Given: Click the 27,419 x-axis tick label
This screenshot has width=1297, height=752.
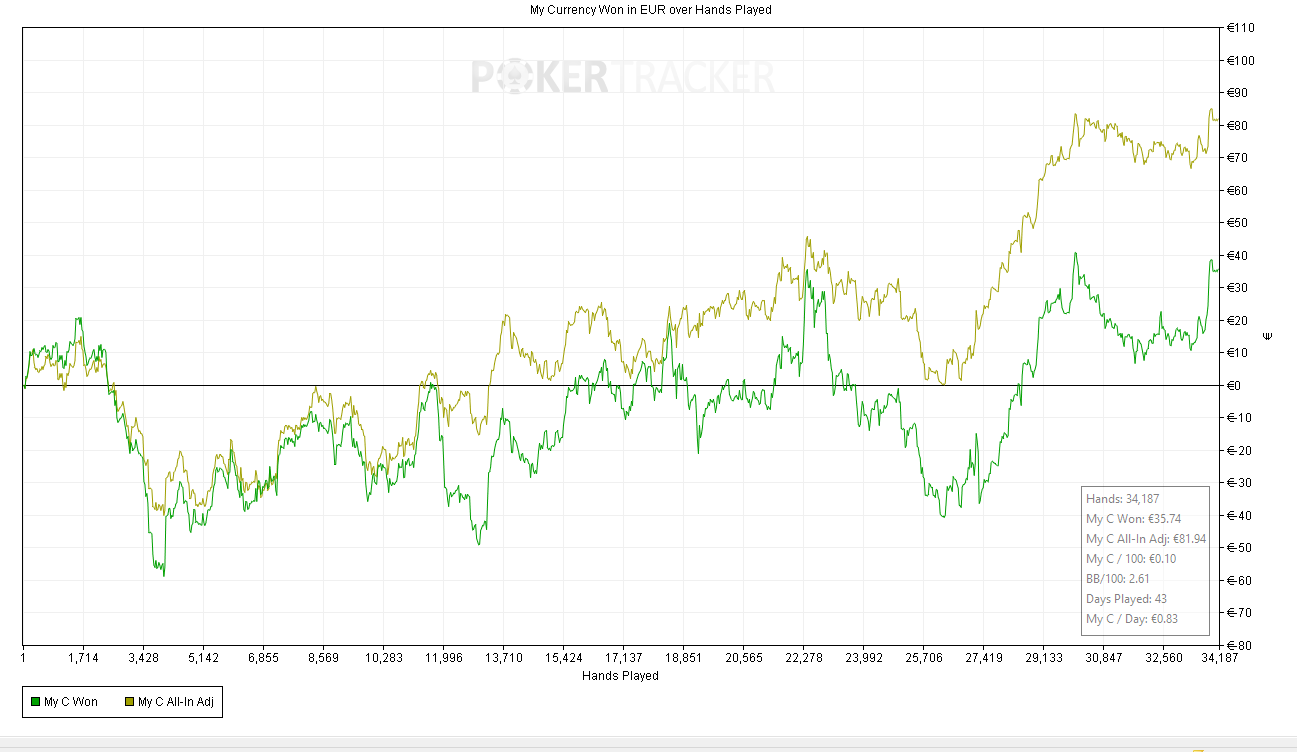Looking at the screenshot, I should [x=983, y=658].
